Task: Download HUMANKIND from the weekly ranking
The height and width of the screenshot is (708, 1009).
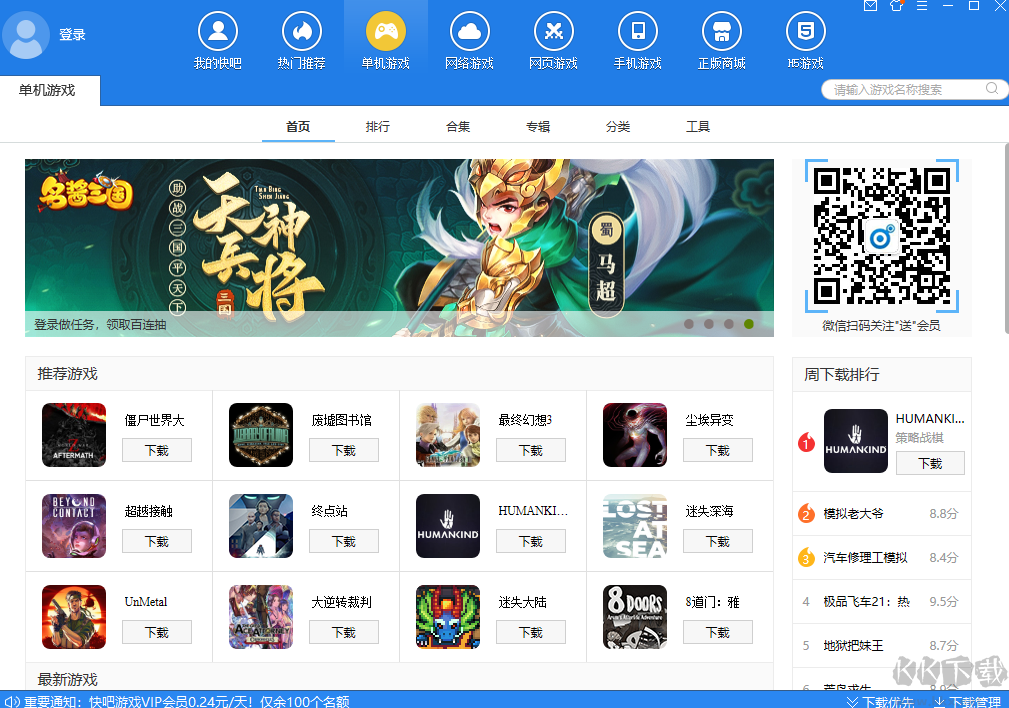Action: click(x=930, y=462)
